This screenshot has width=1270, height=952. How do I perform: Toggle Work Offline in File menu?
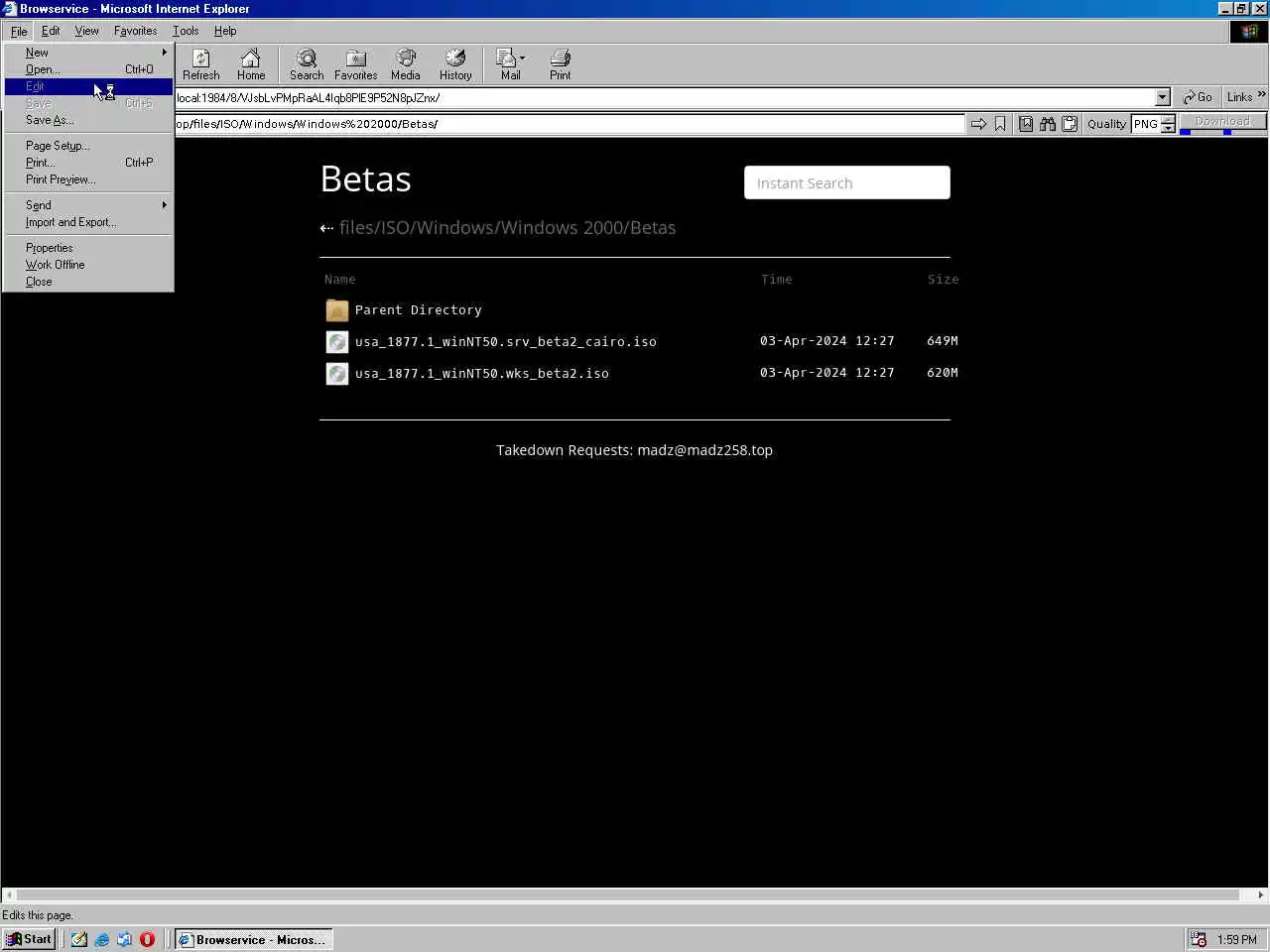click(88, 265)
